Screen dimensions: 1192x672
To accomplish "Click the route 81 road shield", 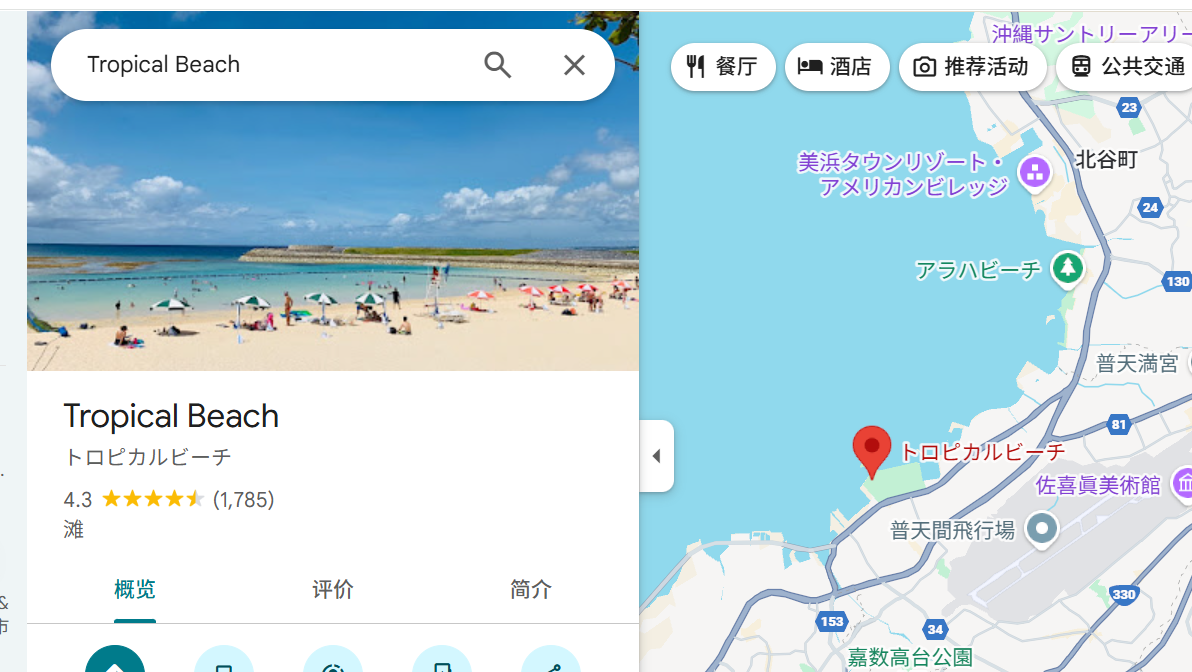I will (x=1118, y=424).
